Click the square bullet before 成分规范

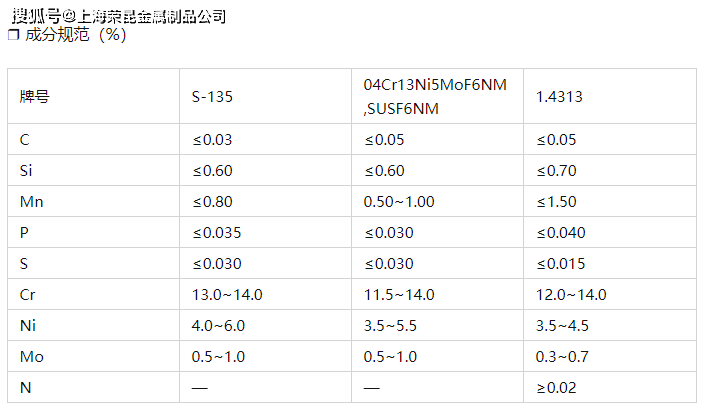13,35
